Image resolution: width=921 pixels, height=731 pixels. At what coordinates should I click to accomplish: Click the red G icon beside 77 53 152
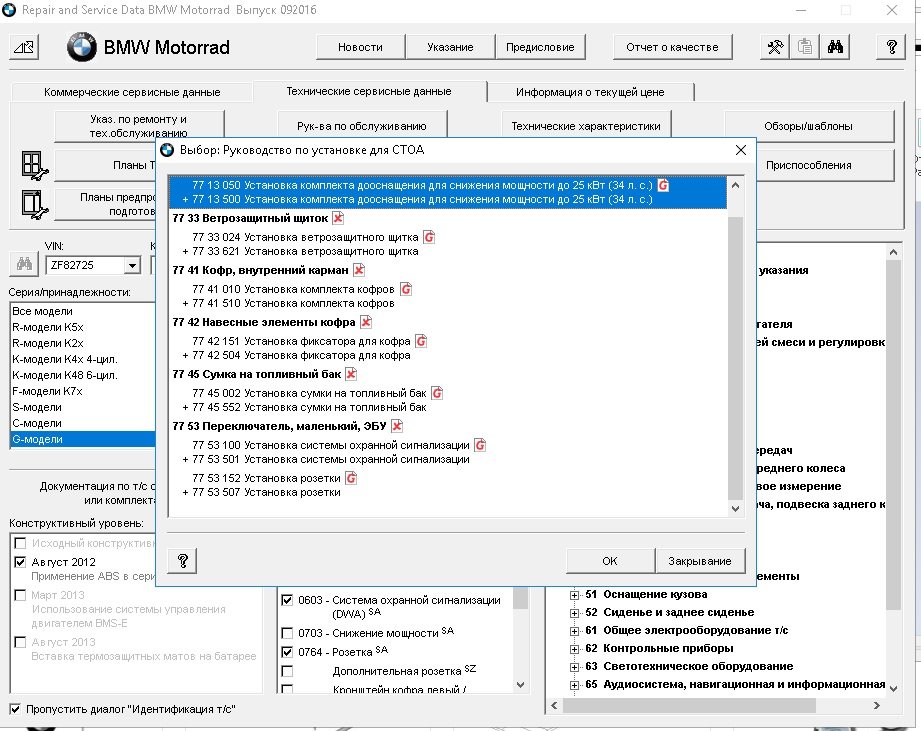tap(351, 478)
